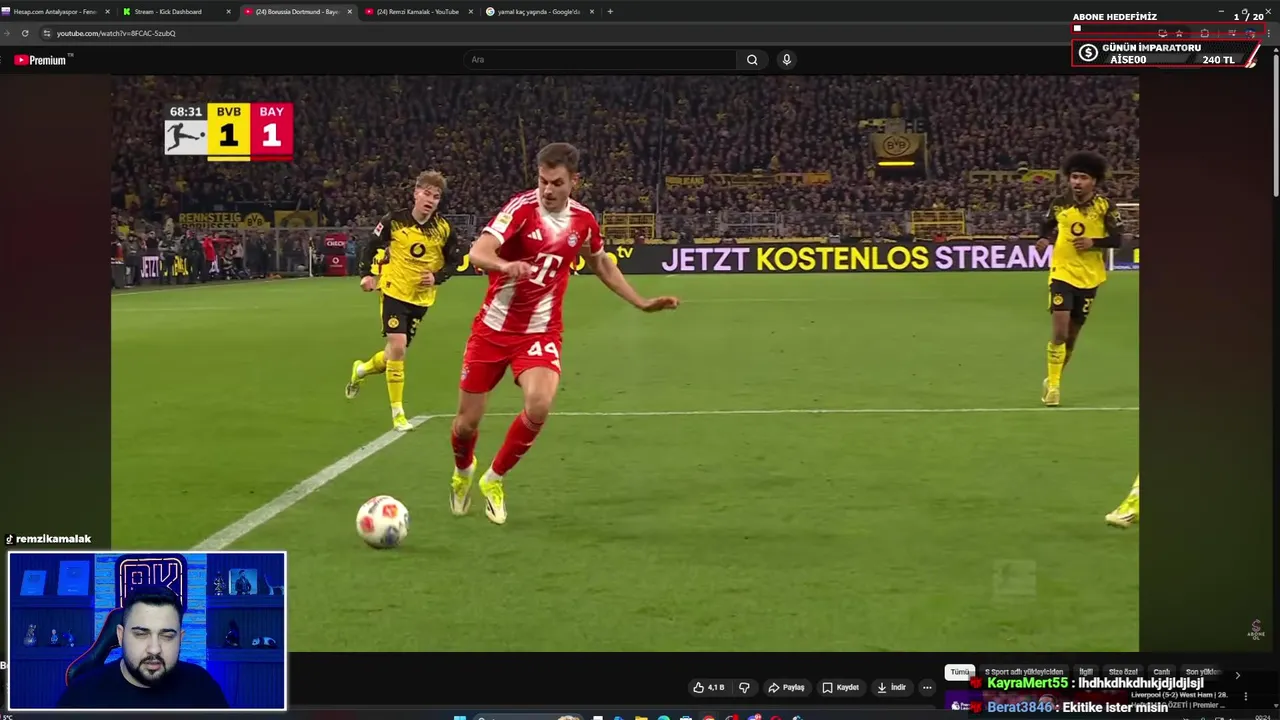Open site information icon in address bar
Screen dimensions: 1280x720
coord(47,33)
